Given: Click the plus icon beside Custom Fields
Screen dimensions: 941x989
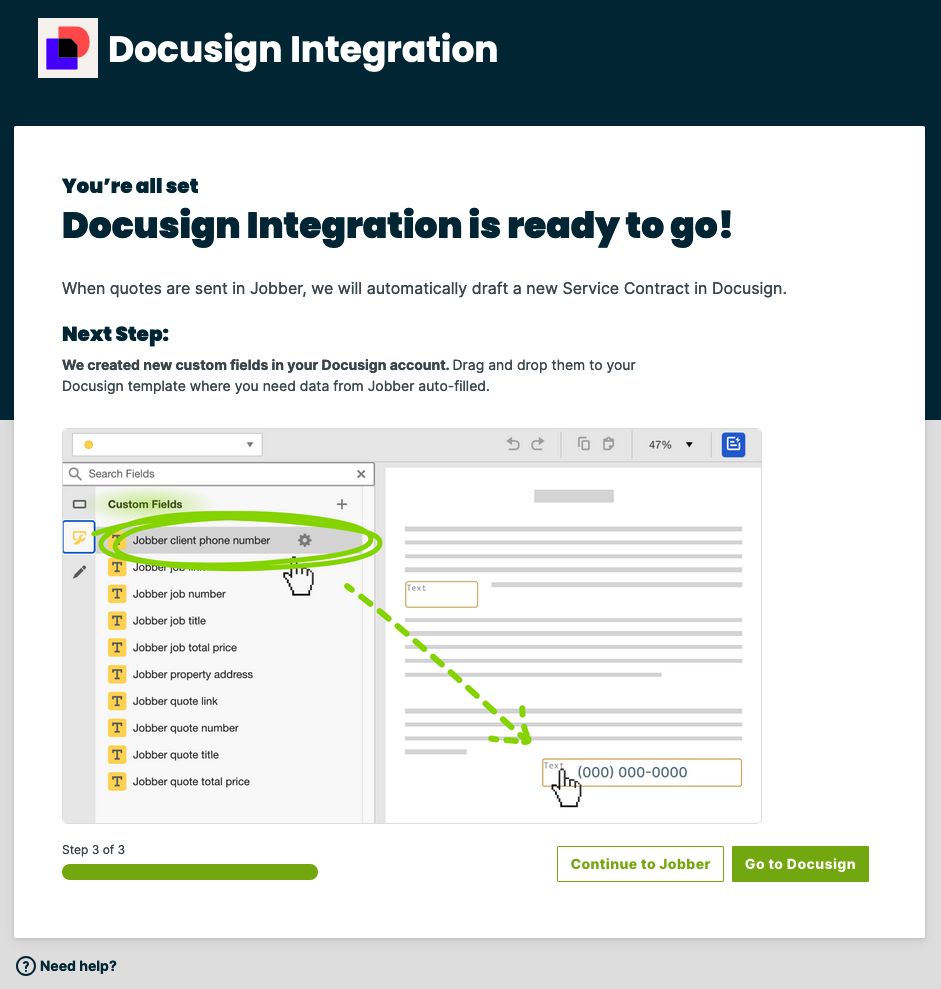Looking at the screenshot, I should (342, 504).
